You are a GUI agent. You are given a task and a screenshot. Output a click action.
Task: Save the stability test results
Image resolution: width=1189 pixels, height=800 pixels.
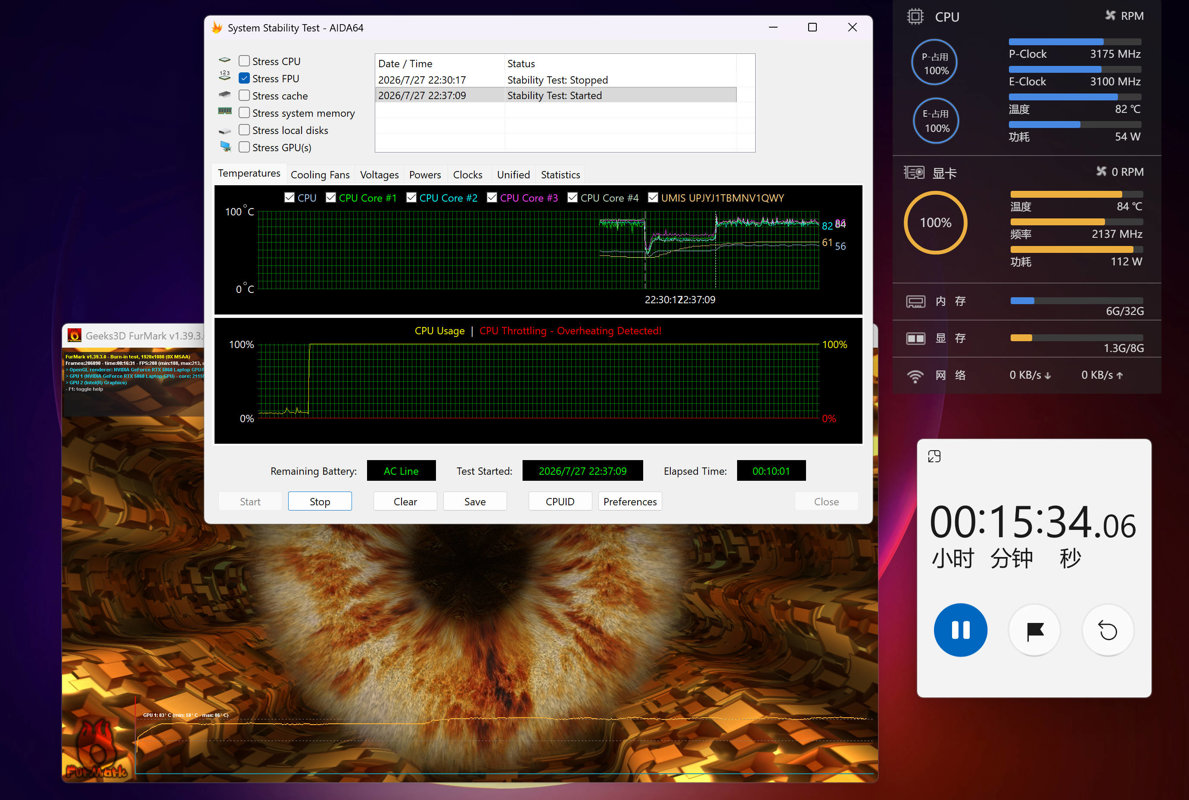pyautogui.click(x=475, y=501)
